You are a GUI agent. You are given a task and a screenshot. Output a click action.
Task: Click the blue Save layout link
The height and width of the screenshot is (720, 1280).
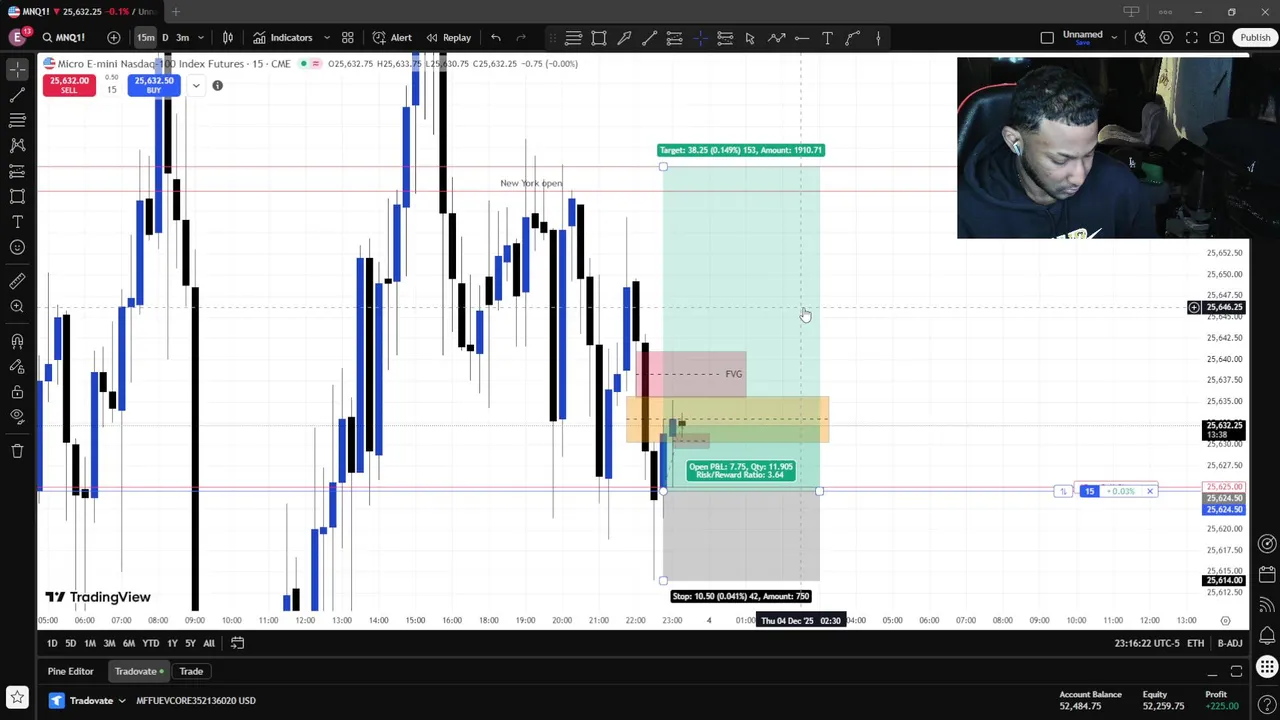(x=1082, y=43)
